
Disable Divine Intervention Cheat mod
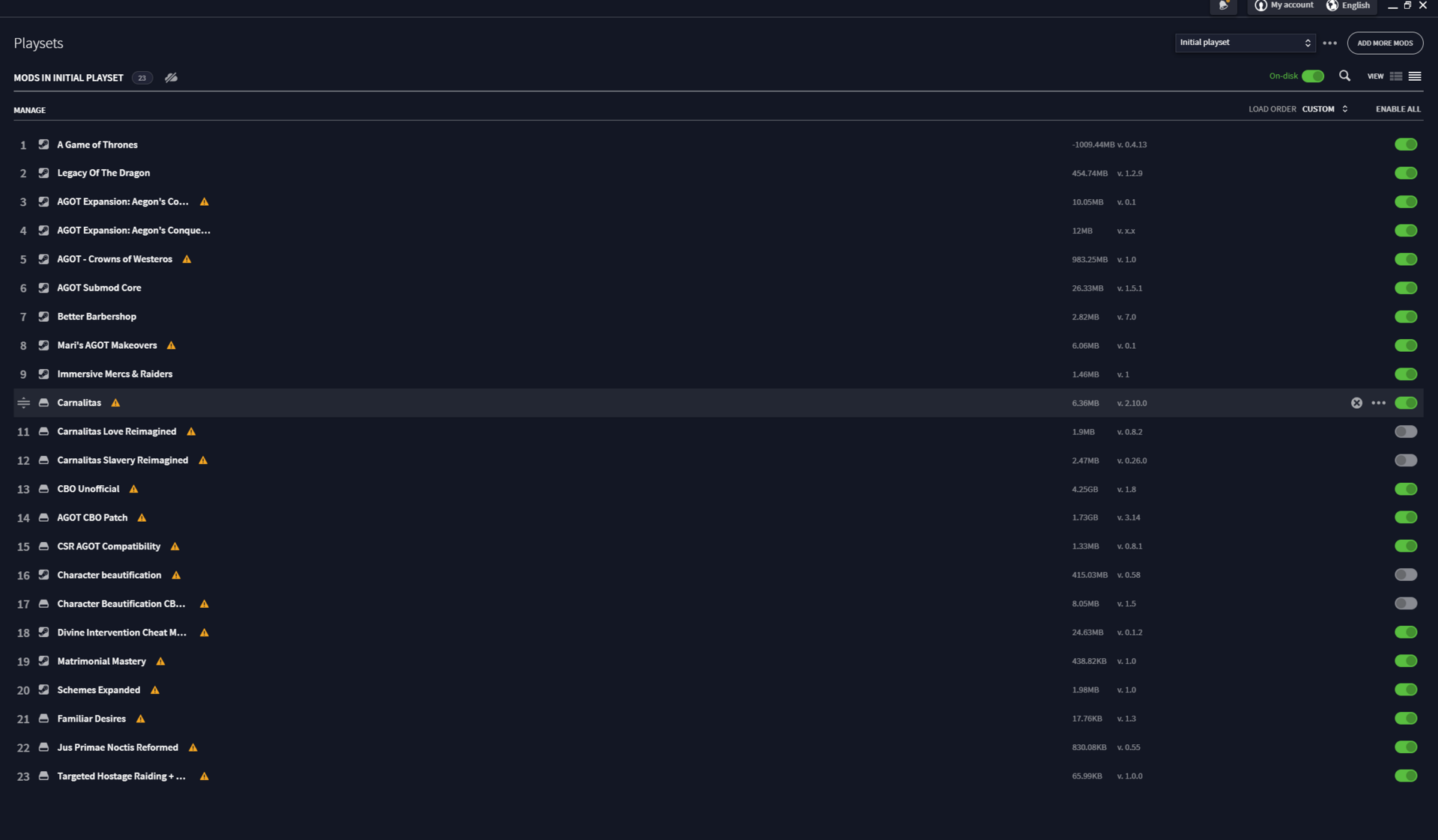[1406, 632]
